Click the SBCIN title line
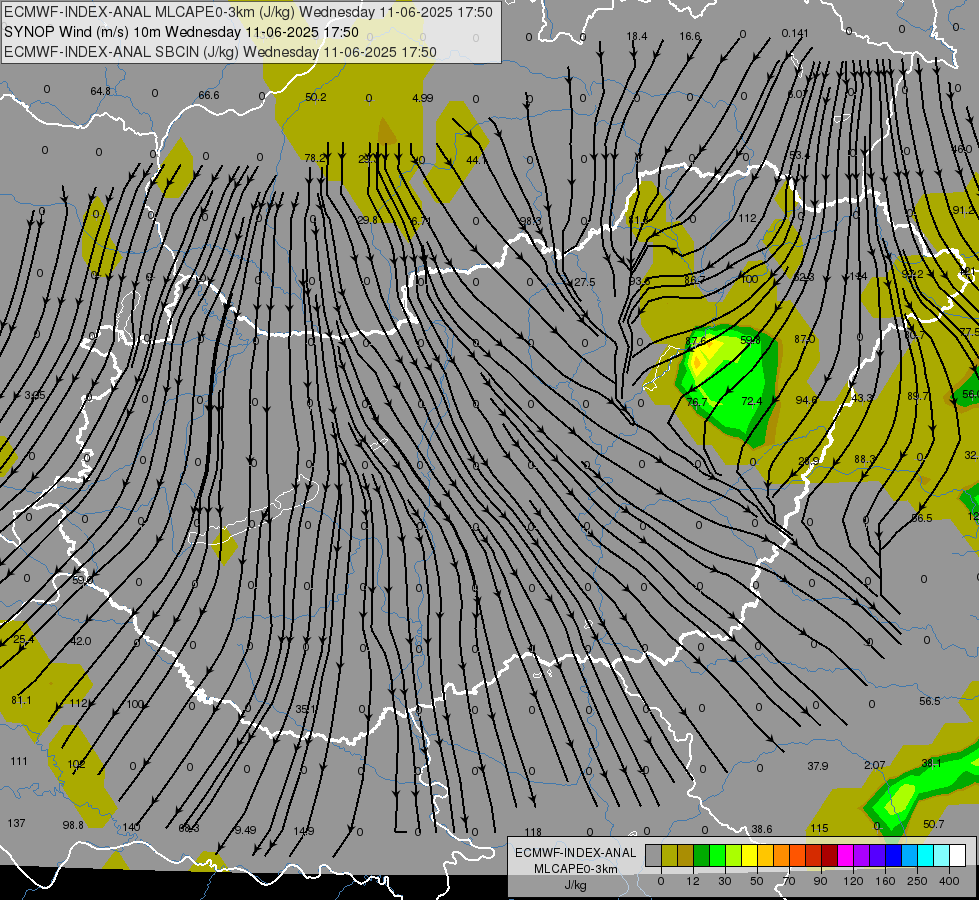The height and width of the screenshot is (900, 979). (220, 52)
